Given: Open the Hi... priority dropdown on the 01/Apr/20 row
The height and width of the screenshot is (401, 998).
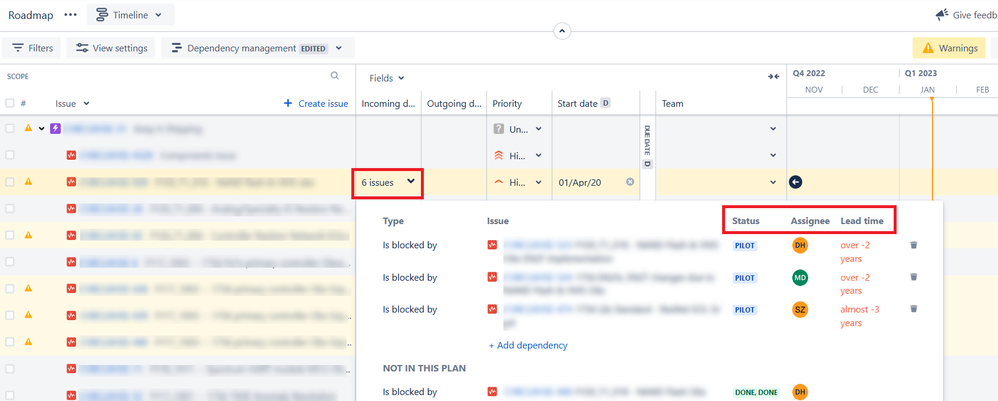Looking at the screenshot, I should 538,182.
